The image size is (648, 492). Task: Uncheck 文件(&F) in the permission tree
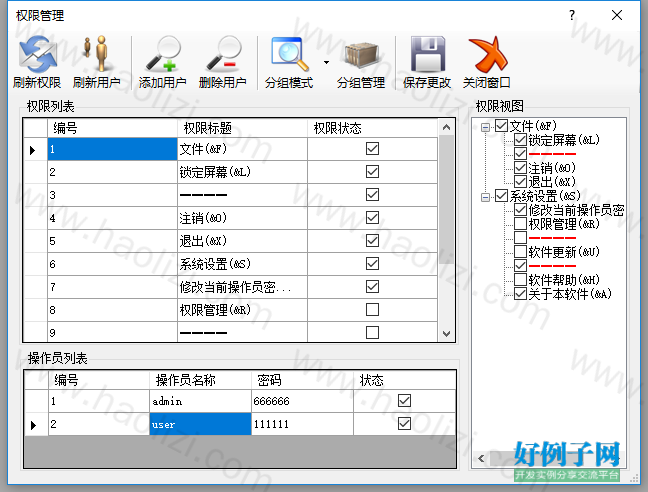[502, 126]
